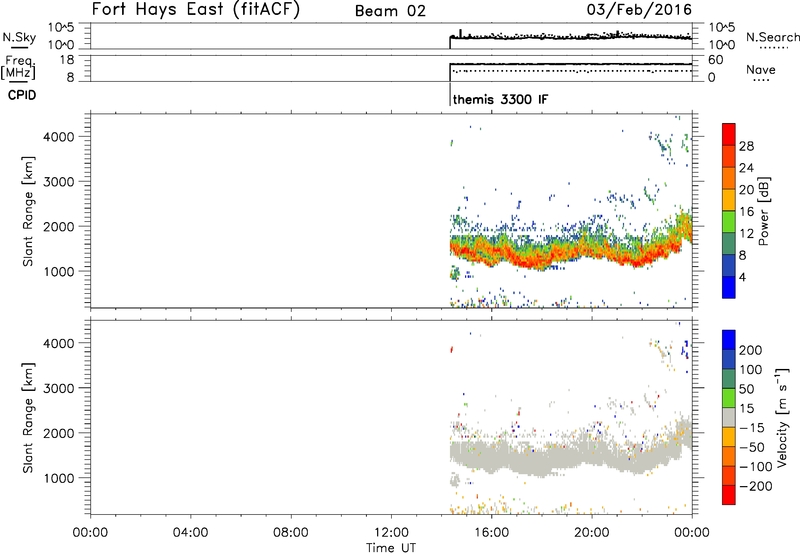Click the 'N.Sky' axis label
The image size is (800, 554).
pyautogui.click(x=19, y=37)
